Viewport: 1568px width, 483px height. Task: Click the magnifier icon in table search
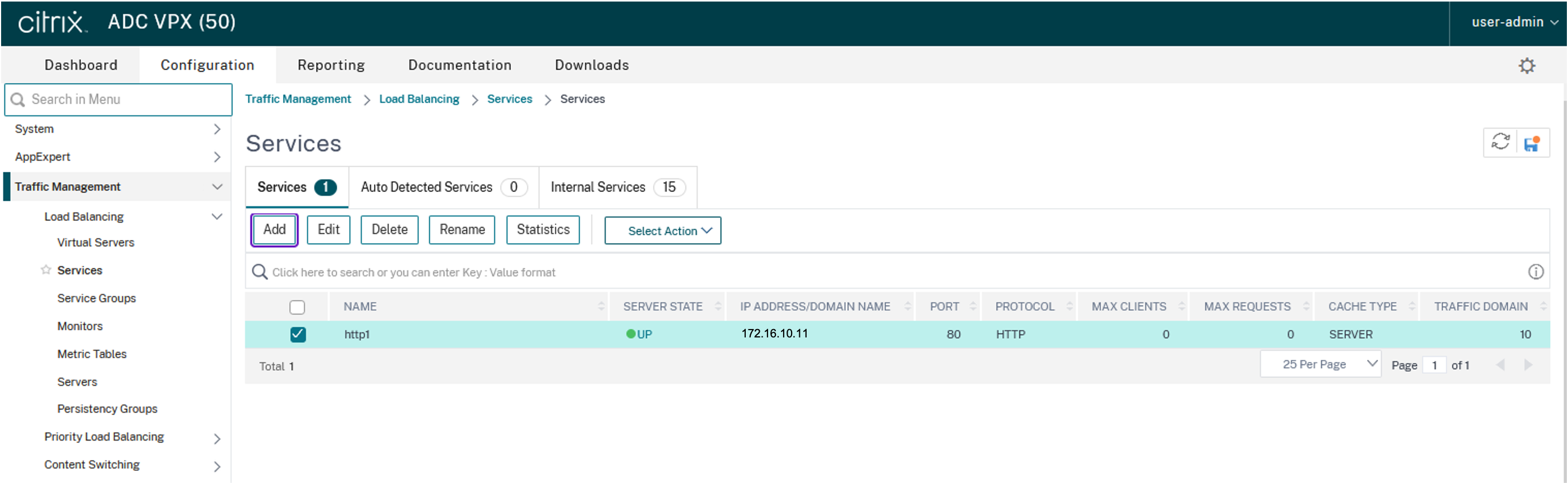(x=260, y=272)
